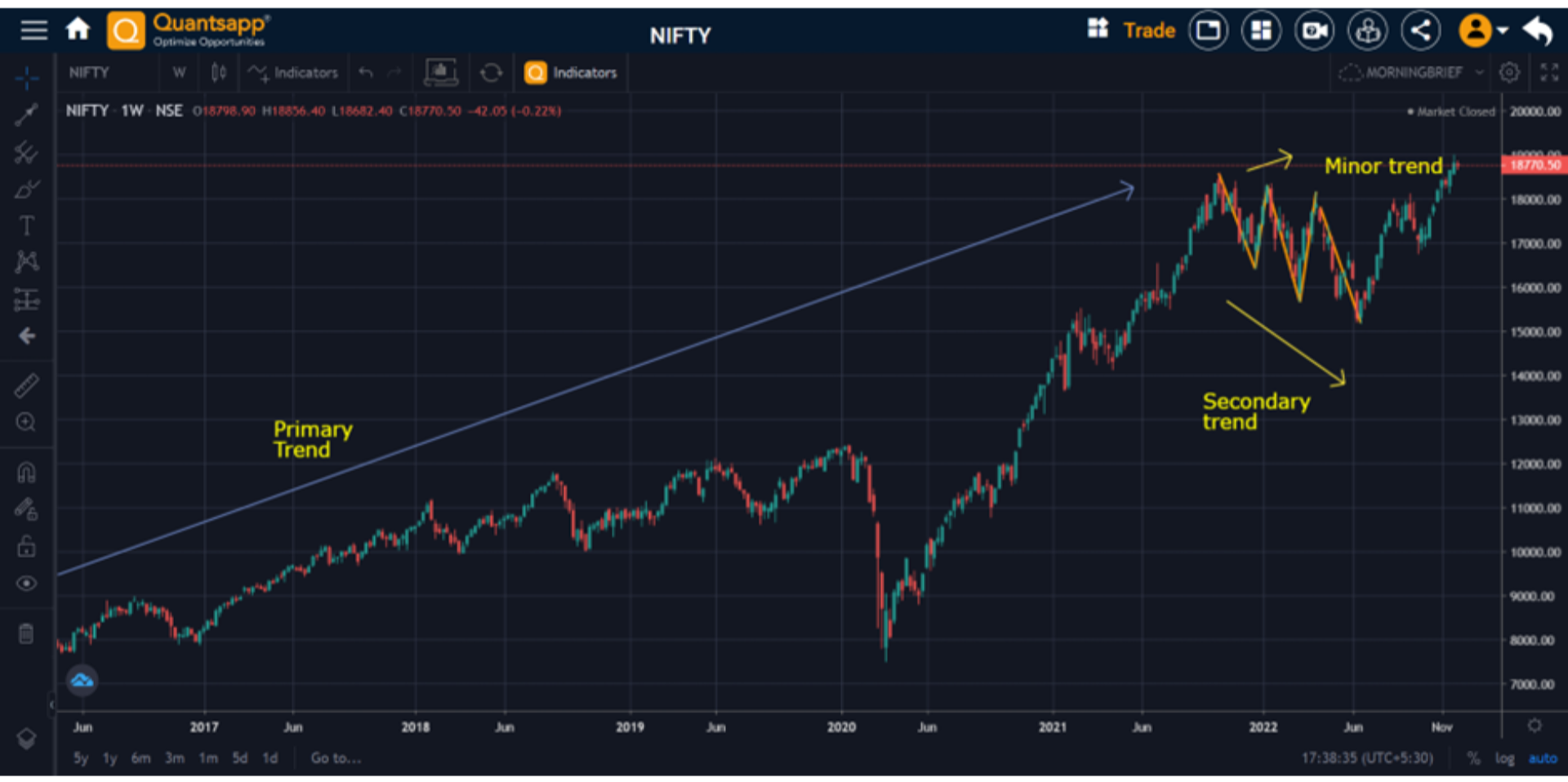Open chart settings gear icon
The height and width of the screenshot is (782, 1568).
click(x=1509, y=73)
